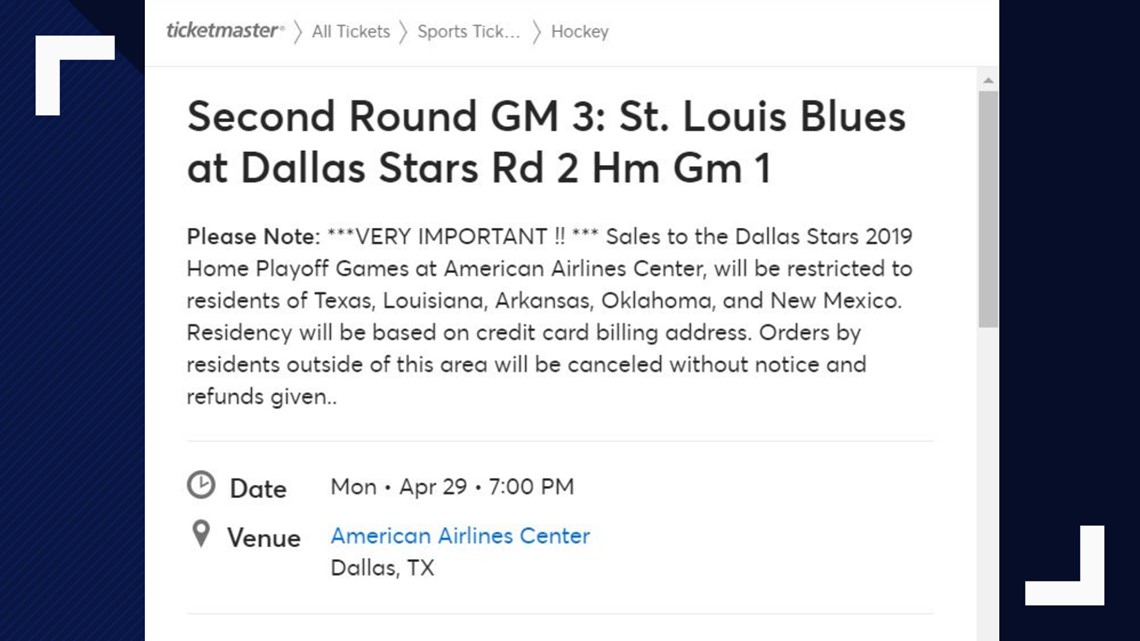The width and height of the screenshot is (1140, 641).
Task: Click the Dallas, TX venue location text
Action: pos(382,567)
